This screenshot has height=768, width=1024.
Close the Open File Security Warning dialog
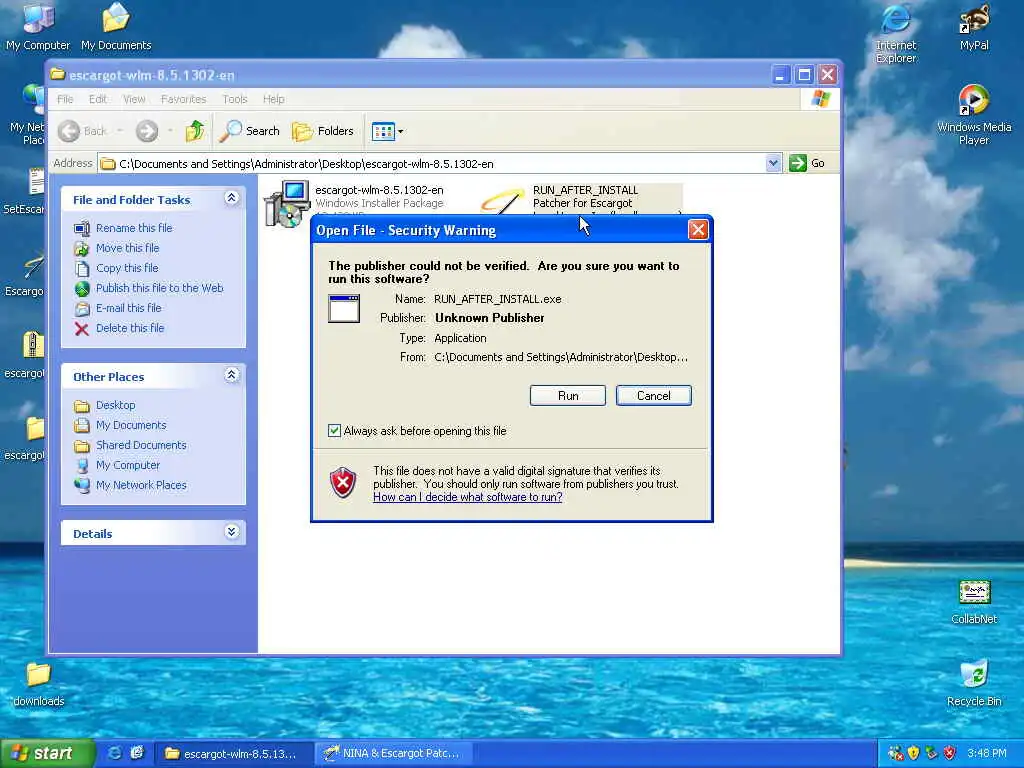697,230
